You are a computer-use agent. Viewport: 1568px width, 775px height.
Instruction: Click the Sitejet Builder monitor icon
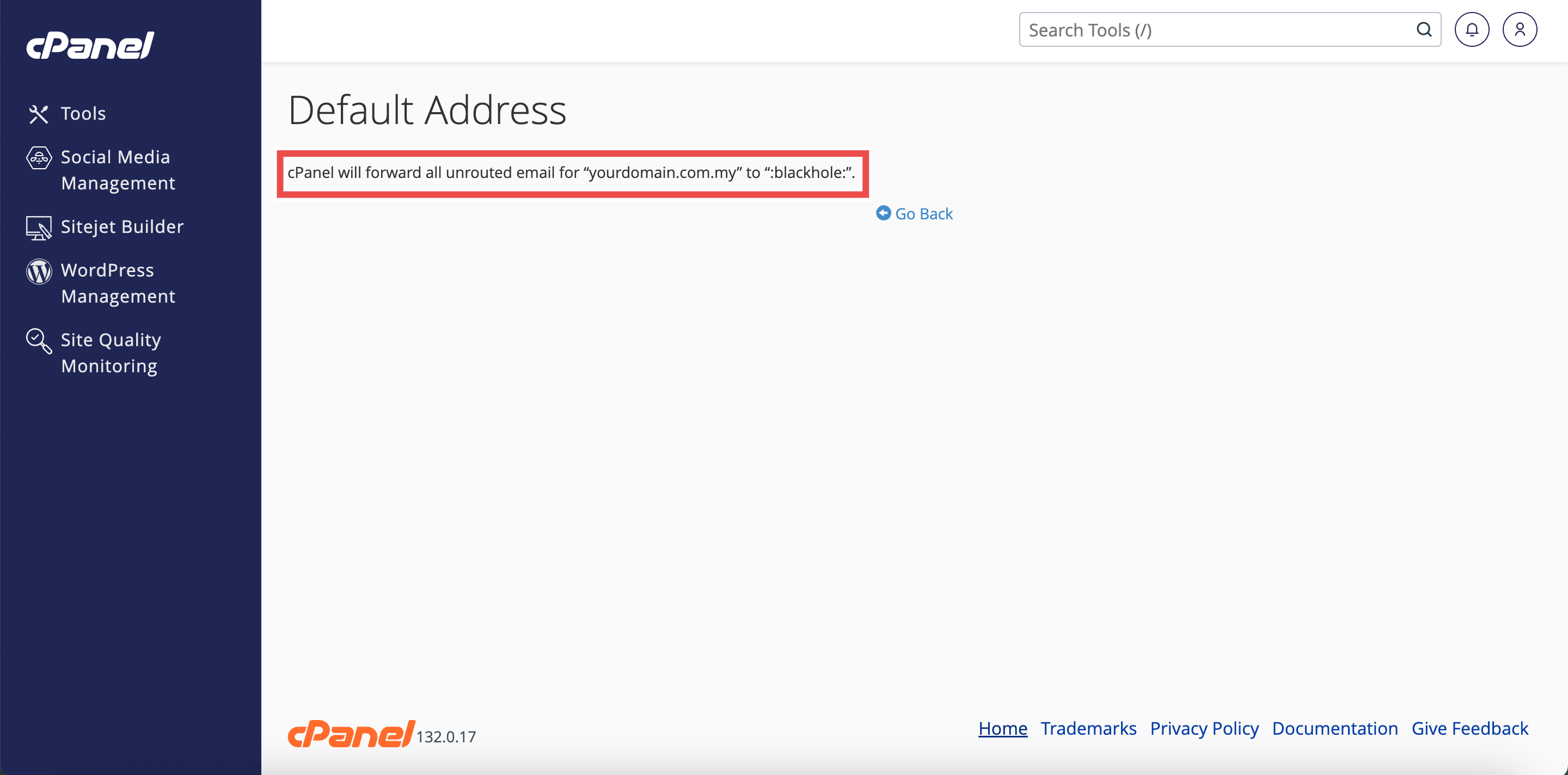[x=38, y=228]
